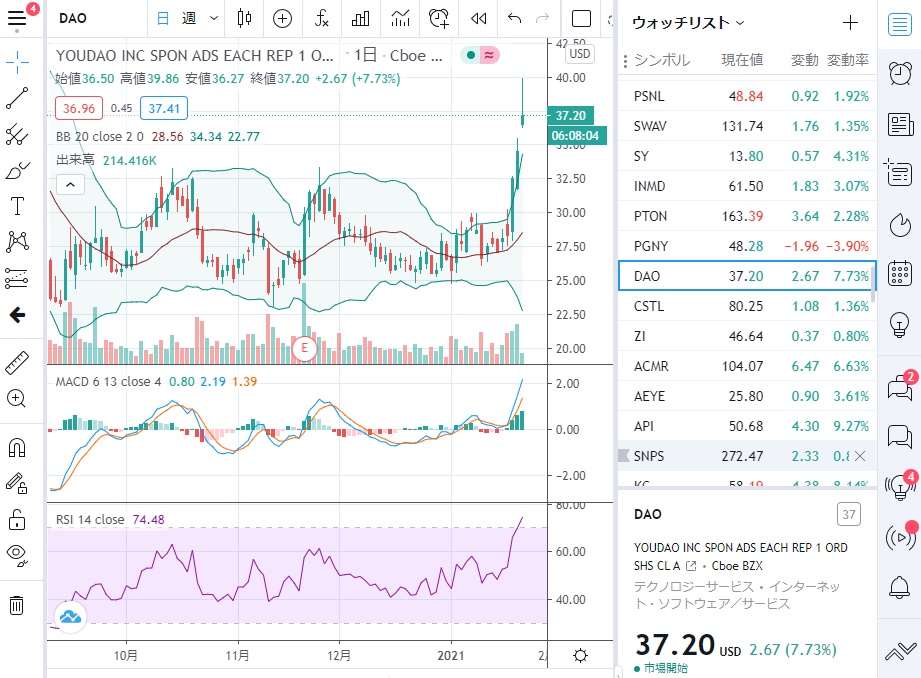This screenshot has width=921, height=678.
Task: Remove SNPS from watchlist with X
Action: (x=860, y=456)
